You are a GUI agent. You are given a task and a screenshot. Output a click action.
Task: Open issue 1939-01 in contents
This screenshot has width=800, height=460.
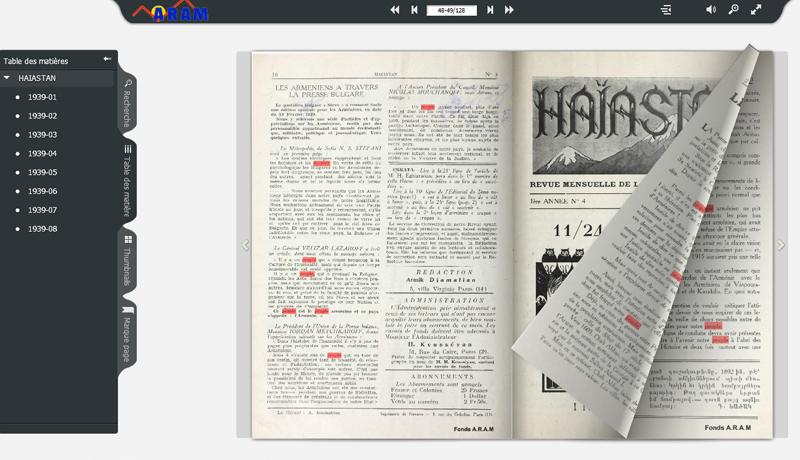click(x=42, y=97)
